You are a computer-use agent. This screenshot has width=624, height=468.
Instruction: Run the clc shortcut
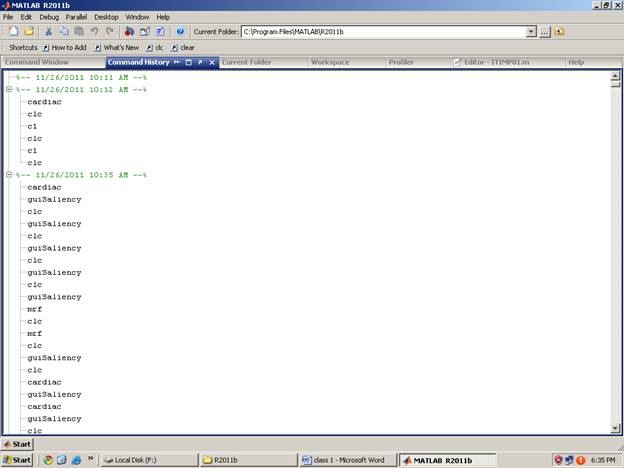click(x=155, y=47)
